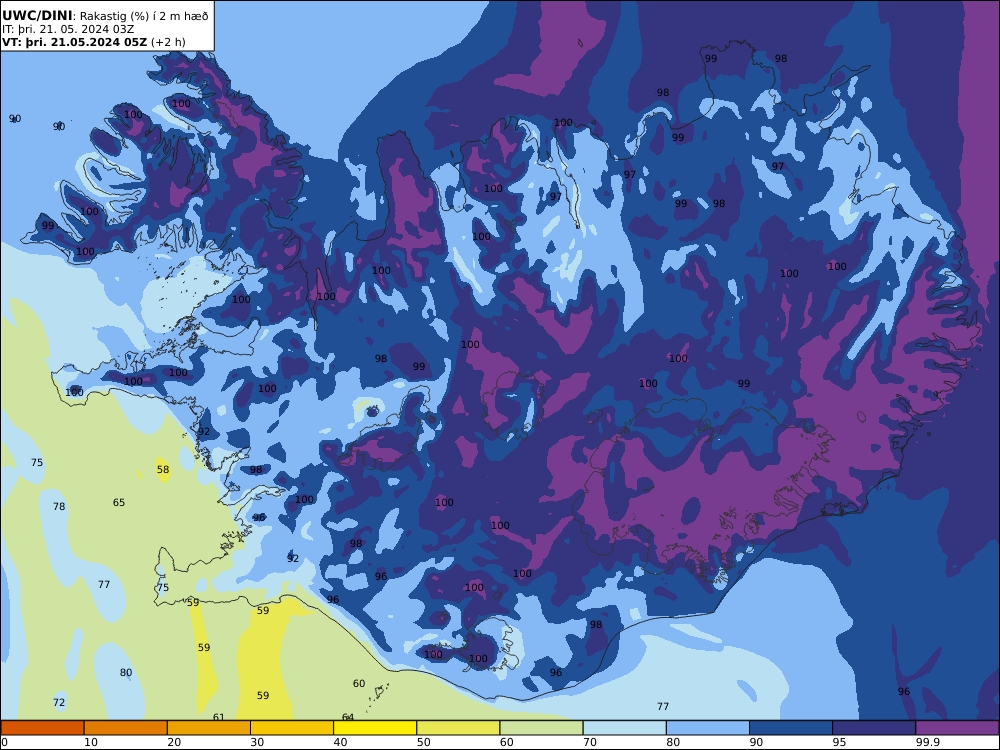Click the 0–10 dark orange legend swatch
The width and height of the screenshot is (1000, 750).
coord(42,728)
